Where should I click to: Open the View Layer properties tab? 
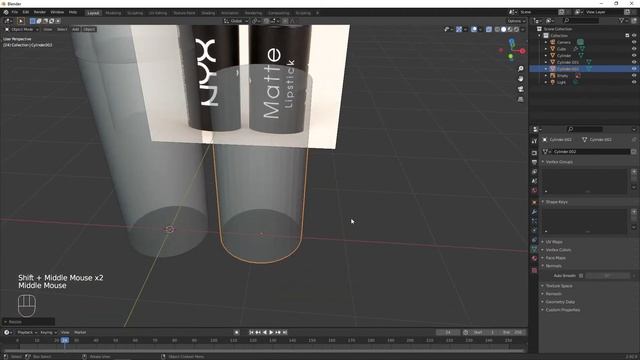534,172
